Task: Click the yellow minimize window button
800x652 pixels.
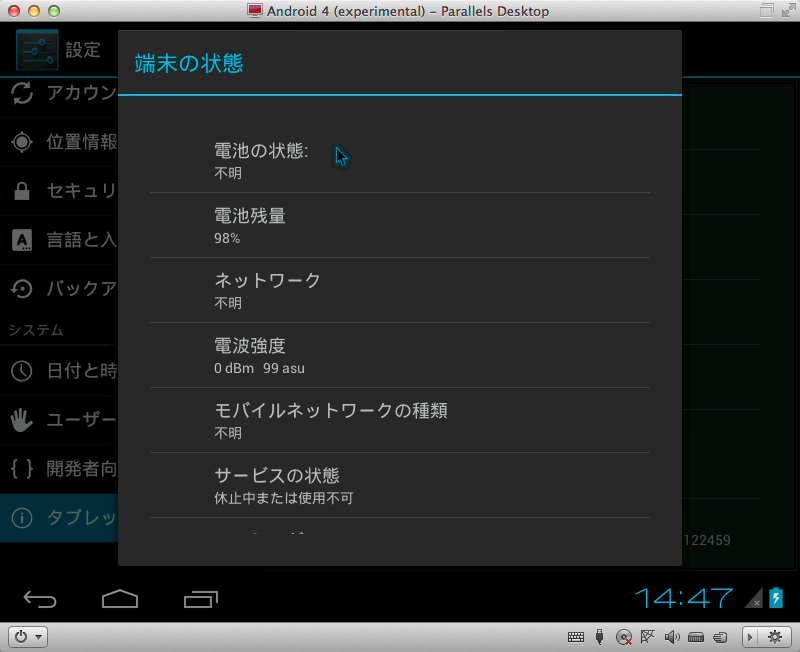Action: (34, 11)
